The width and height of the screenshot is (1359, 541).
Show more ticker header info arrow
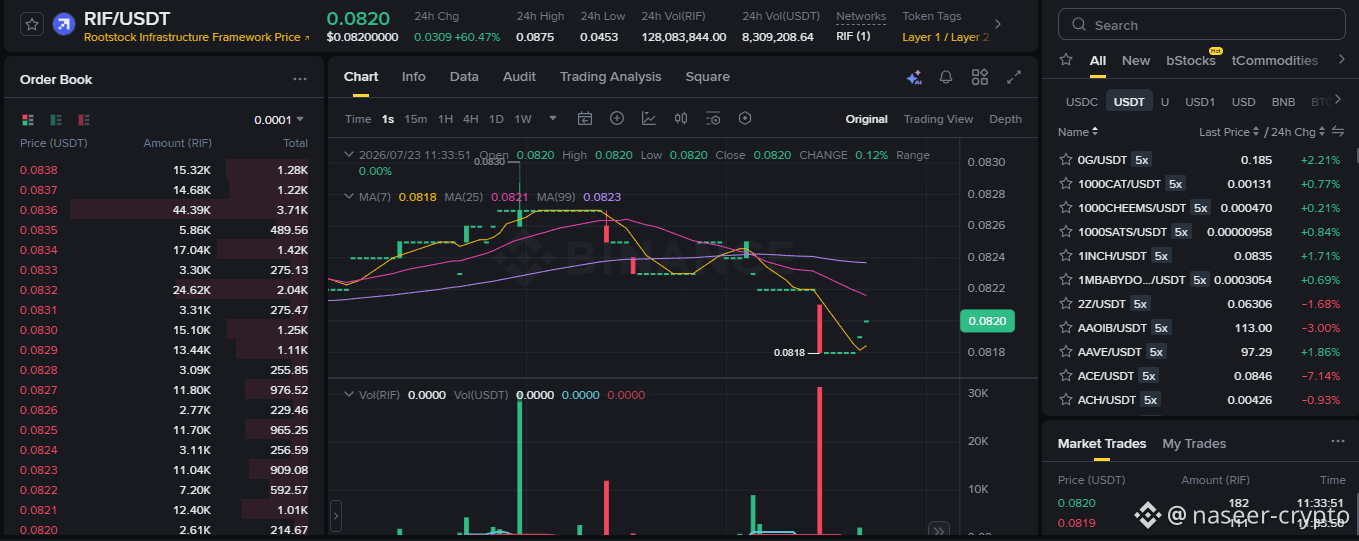pos(997,24)
